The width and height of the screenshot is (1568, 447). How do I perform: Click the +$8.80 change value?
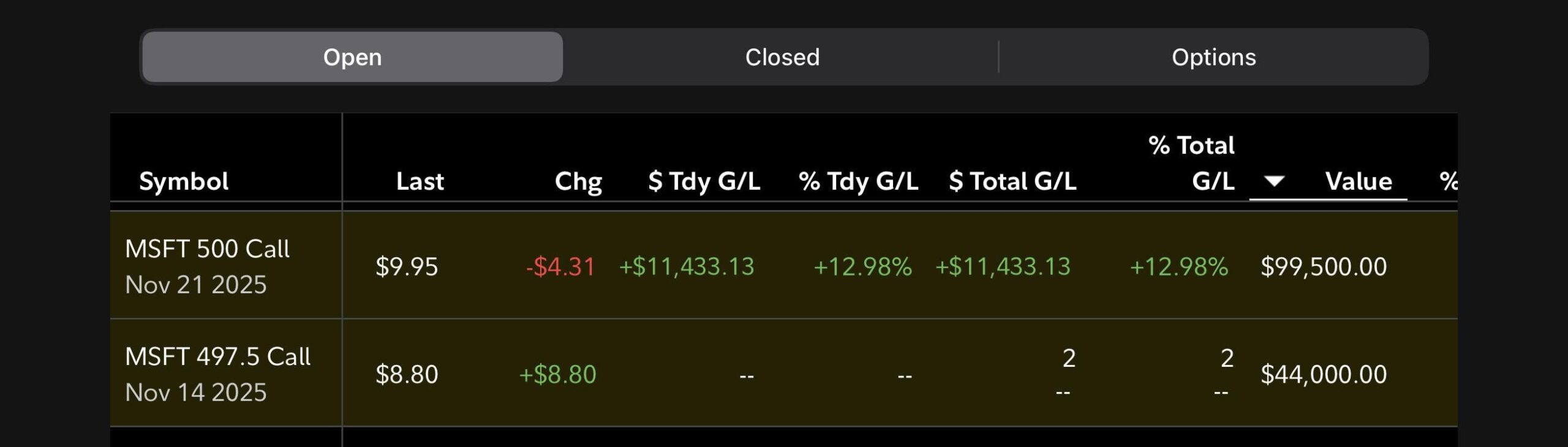pyautogui.click(x=557, y=374)
